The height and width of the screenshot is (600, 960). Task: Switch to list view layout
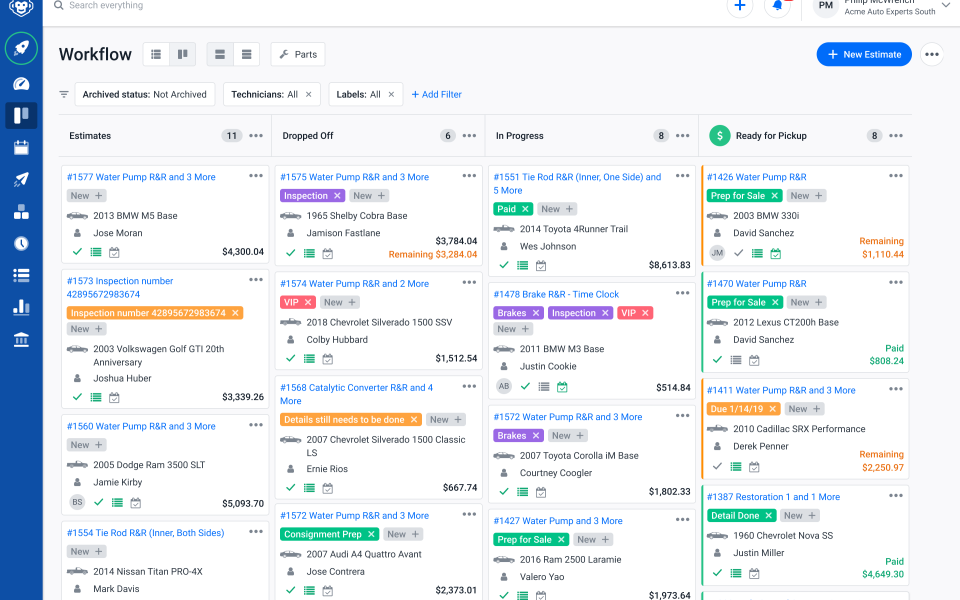click(x=156, y=54)
